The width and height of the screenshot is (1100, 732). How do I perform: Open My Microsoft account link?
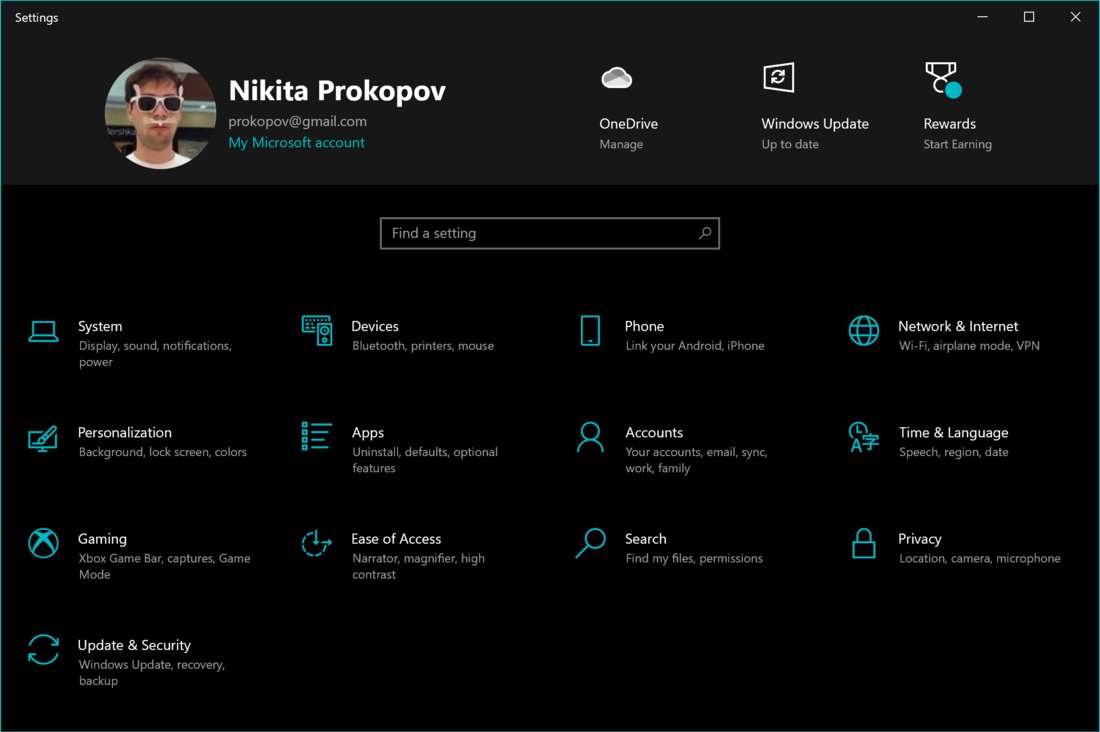pyautogui.click(x=296, y=143)
